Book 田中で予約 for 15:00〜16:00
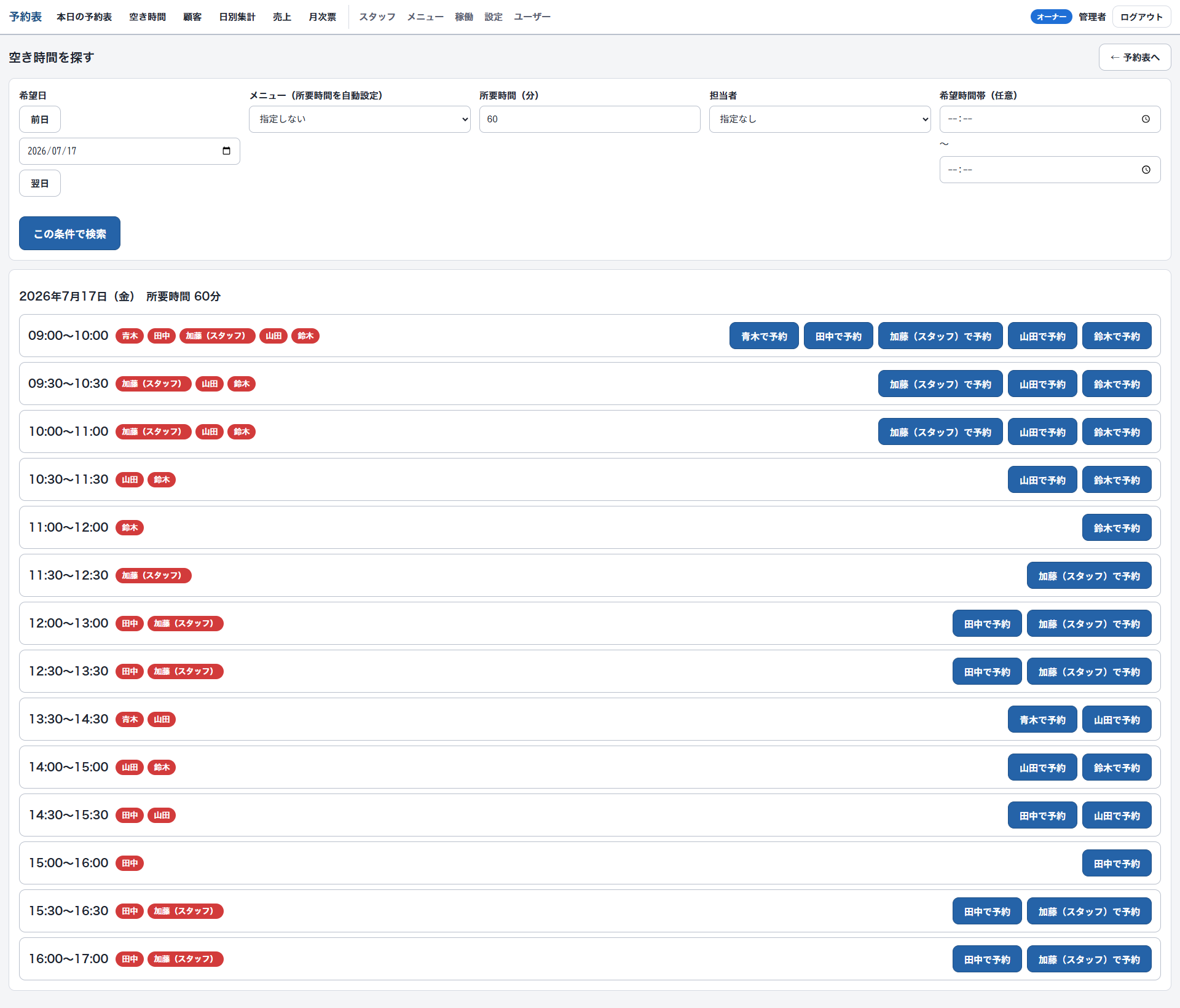The image size is (1180, 1008). (1117, 863)
